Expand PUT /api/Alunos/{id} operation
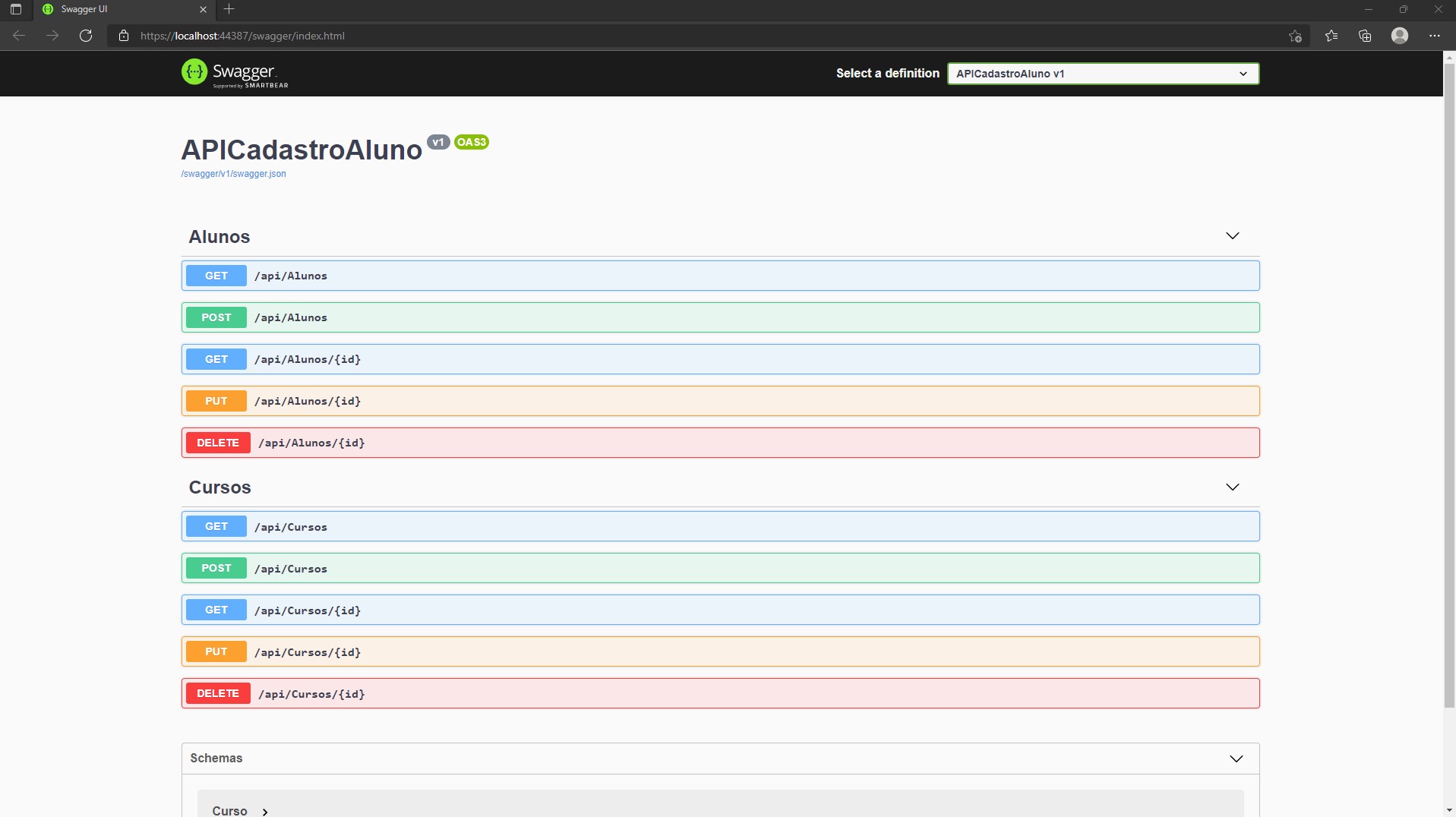Screen dimensions: 1456x817 pyautogui.click(x=720, y=401)
